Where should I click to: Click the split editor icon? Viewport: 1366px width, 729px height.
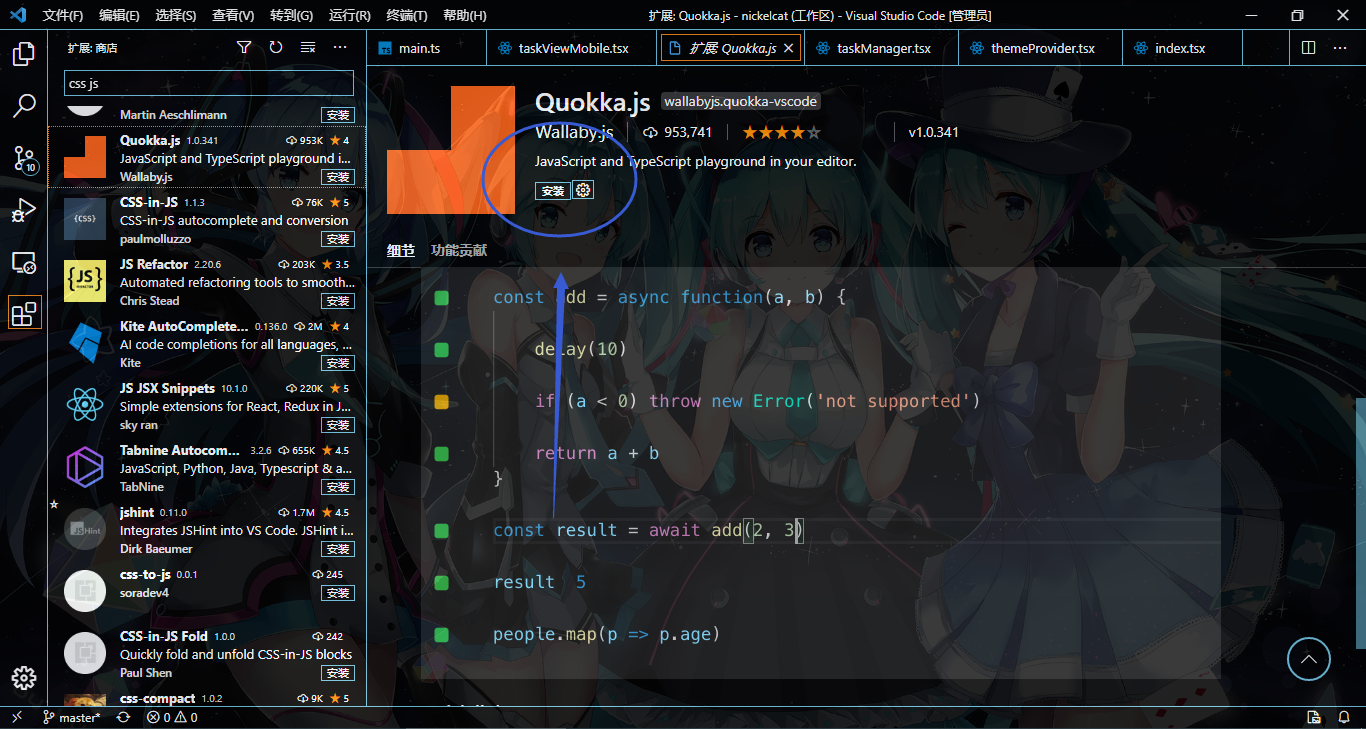1308,48
